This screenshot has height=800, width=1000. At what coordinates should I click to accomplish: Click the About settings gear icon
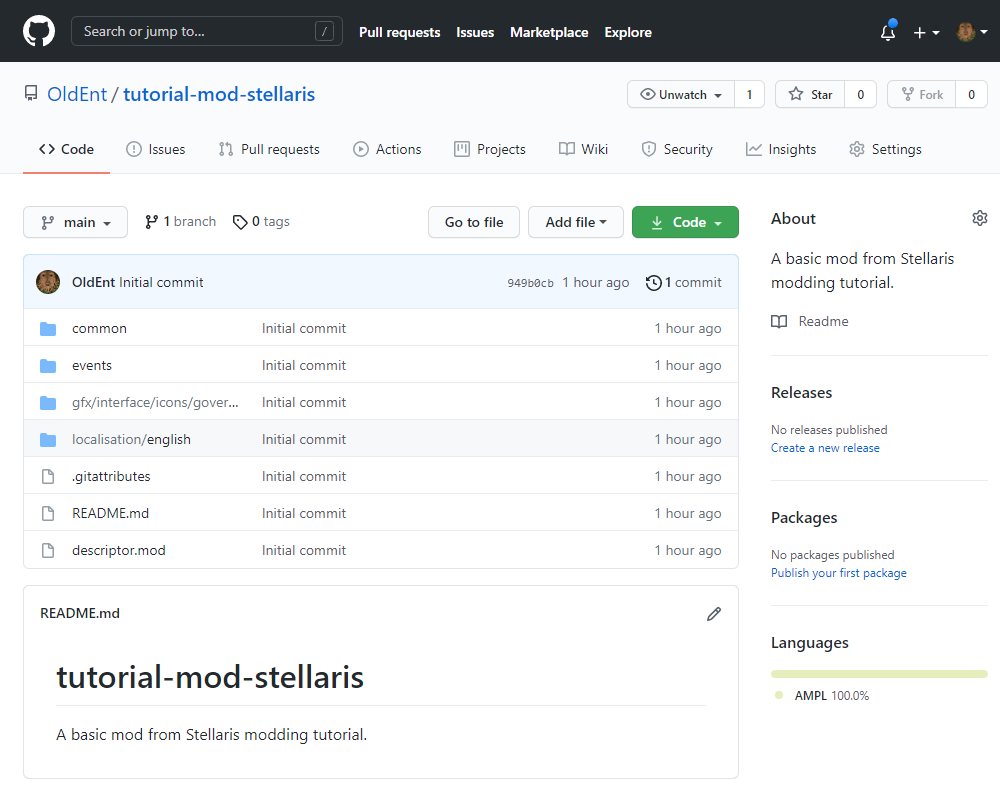pyautogui.click(x=979, y=218)
